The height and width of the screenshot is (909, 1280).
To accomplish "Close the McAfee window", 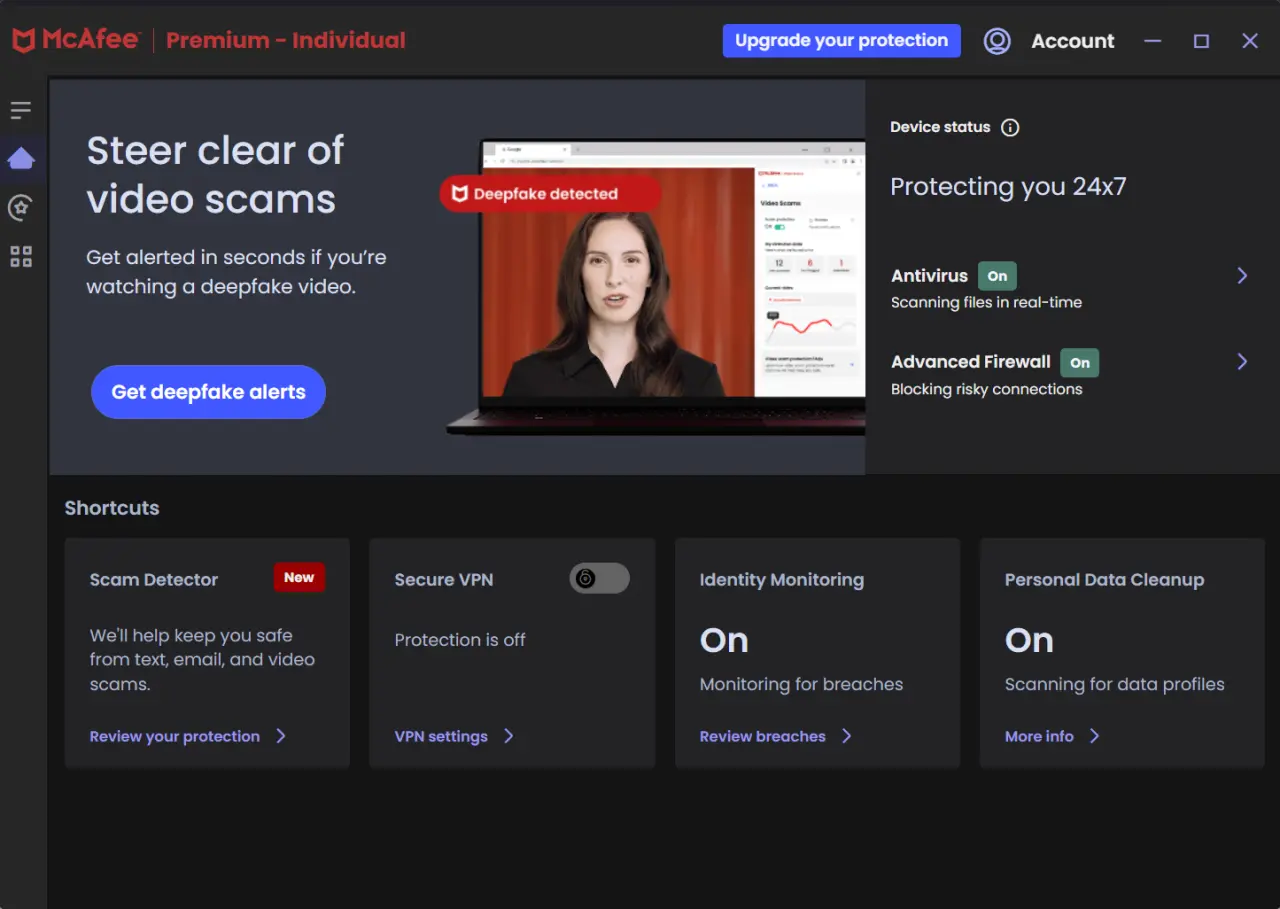I will tap(1250, 41).
